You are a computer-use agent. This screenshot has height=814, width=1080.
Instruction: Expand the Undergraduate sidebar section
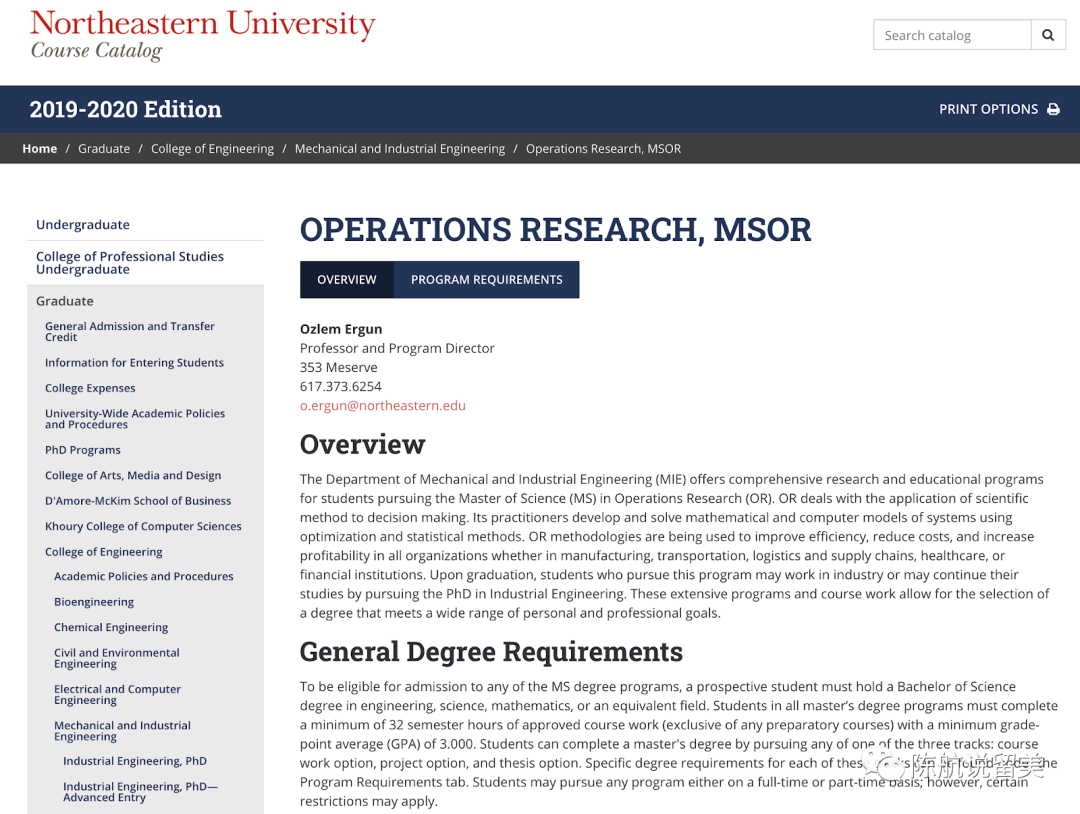point(83,225)
